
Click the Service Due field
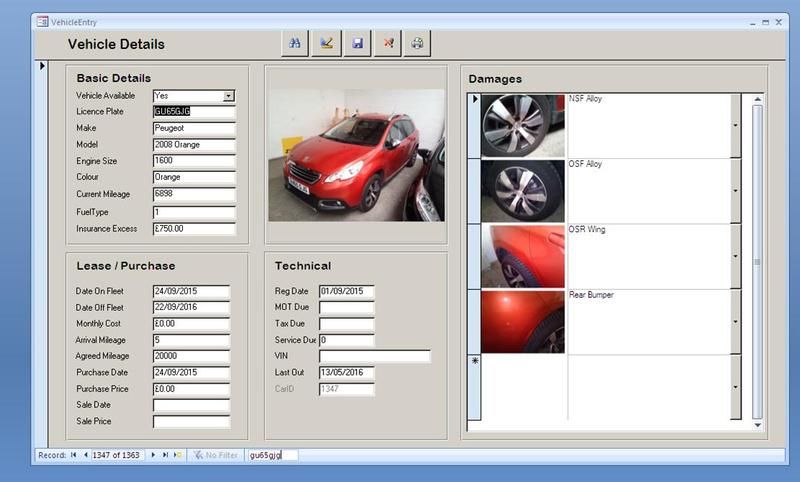pos(346,340)
